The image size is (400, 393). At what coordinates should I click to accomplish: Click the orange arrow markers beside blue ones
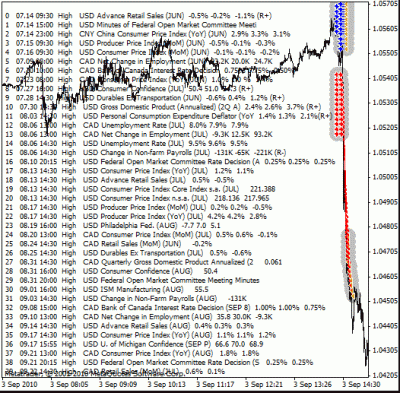coord(347,27)
